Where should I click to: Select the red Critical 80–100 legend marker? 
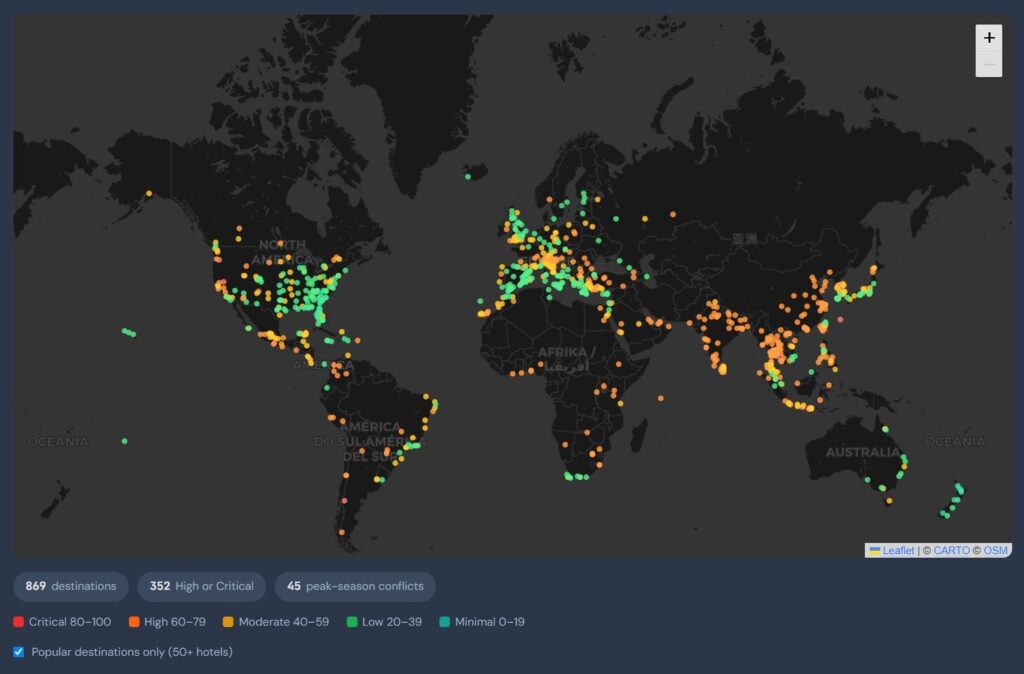pyautogui.click(x=17, y=621)
